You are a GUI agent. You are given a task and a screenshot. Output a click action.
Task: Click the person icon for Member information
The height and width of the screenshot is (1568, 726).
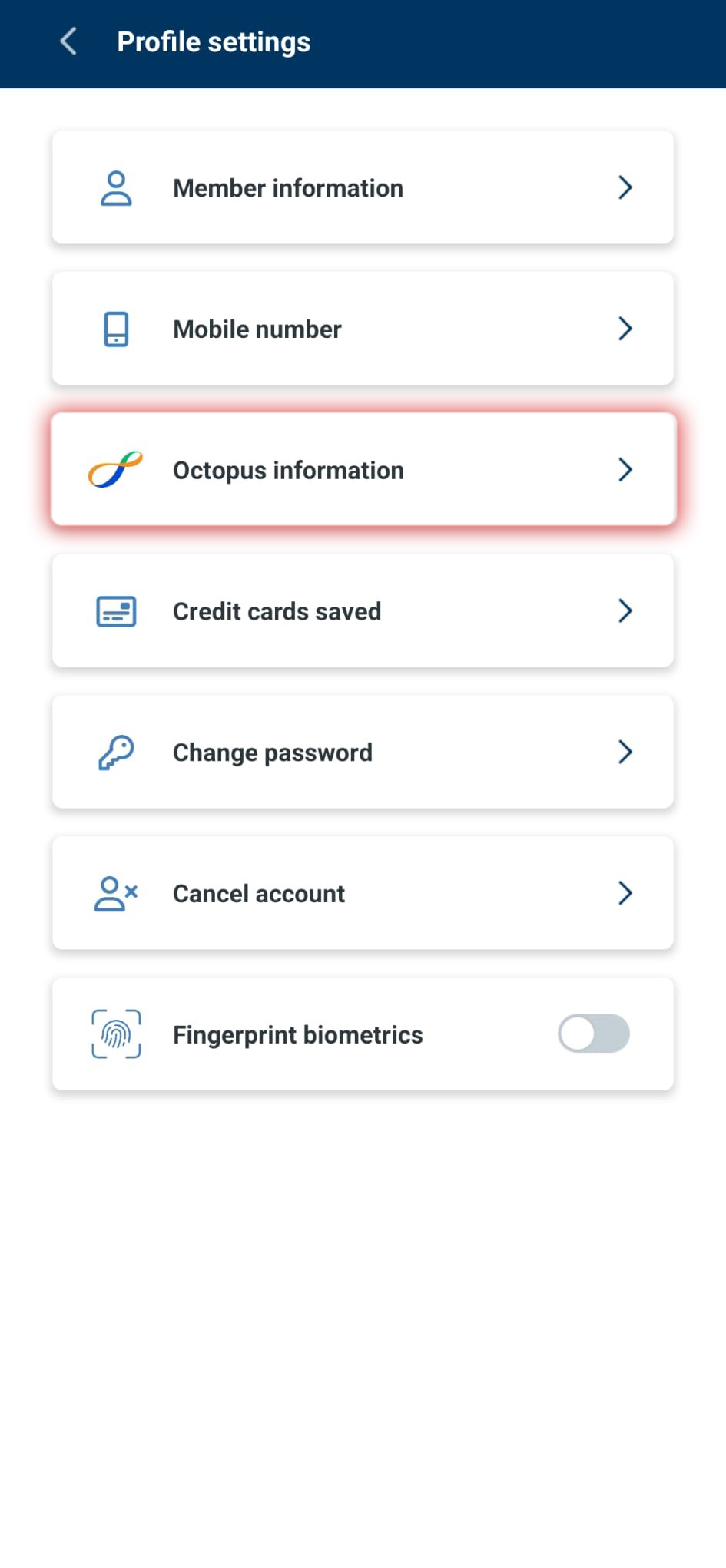coord(116,188)
